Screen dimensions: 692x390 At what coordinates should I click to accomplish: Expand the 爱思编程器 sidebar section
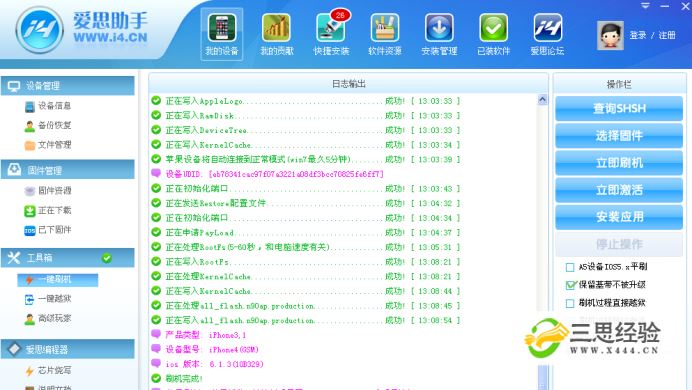click(x=68, y=349)
